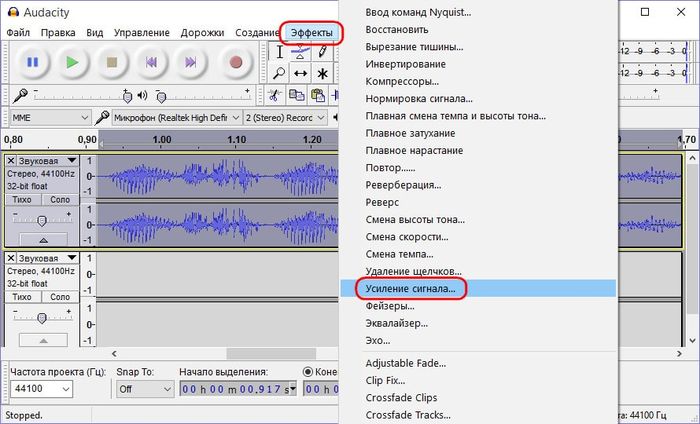Click the Paste clipboard icon
The width and height of the screenshot is (700, 424).
[318, 96]
